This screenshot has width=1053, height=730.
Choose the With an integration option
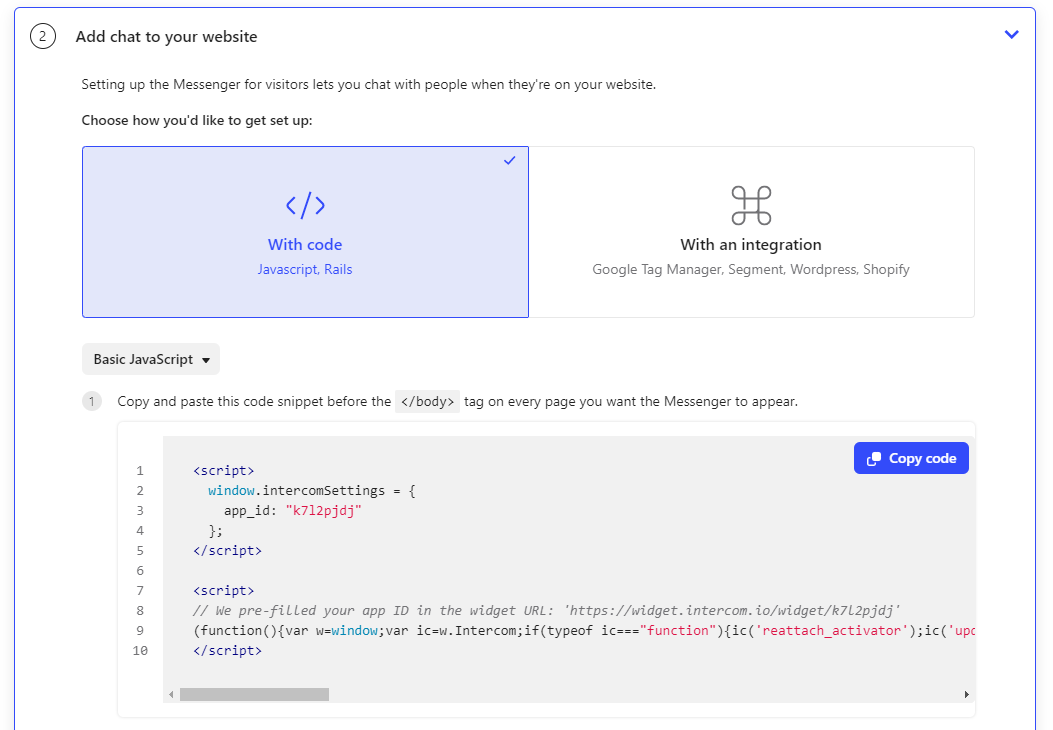[x=751, y=232]
